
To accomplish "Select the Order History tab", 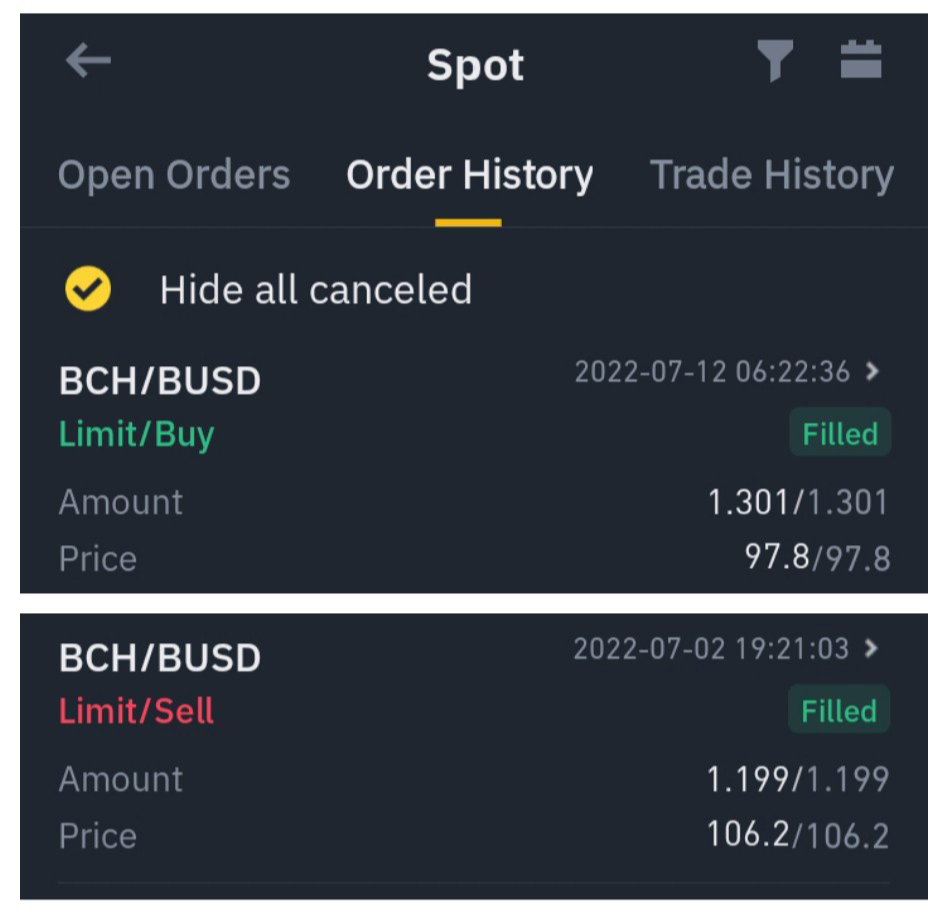I will pyautogui.click(x=469, y=175).
